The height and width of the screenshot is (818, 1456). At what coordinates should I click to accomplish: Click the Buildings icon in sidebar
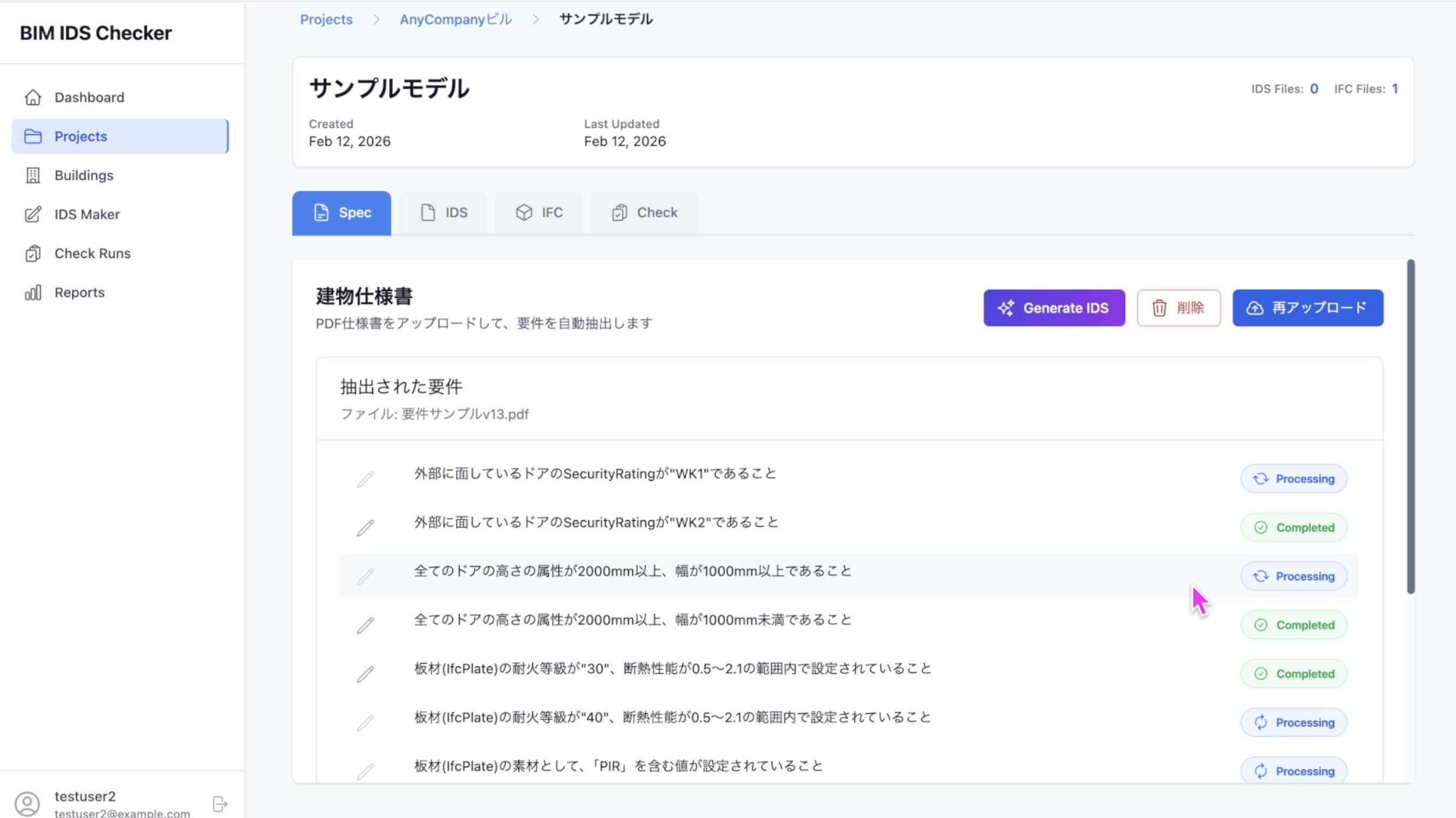tap(33, 175)
